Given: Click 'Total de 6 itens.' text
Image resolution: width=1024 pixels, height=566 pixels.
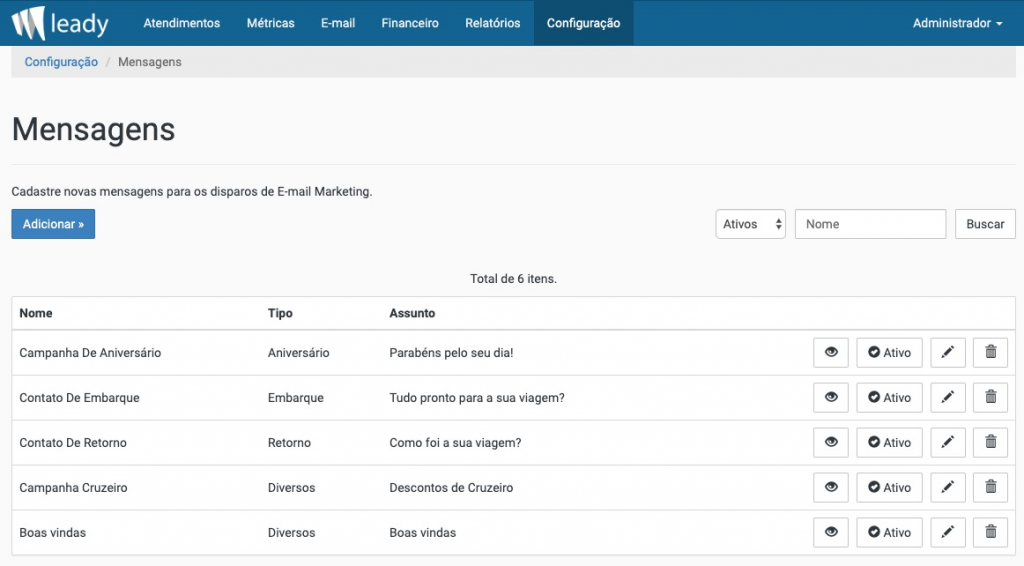Looking at the screenshot, I should [513, 279].
